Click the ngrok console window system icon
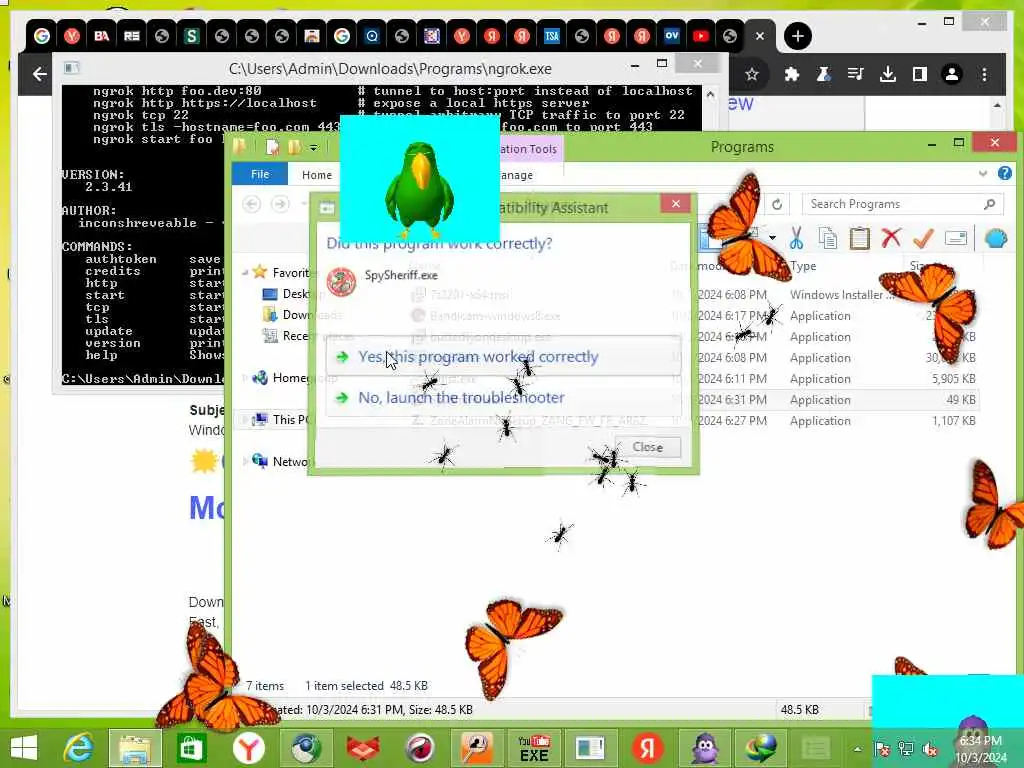Screen dimensions: 1024x768 (x=72, y=68)
